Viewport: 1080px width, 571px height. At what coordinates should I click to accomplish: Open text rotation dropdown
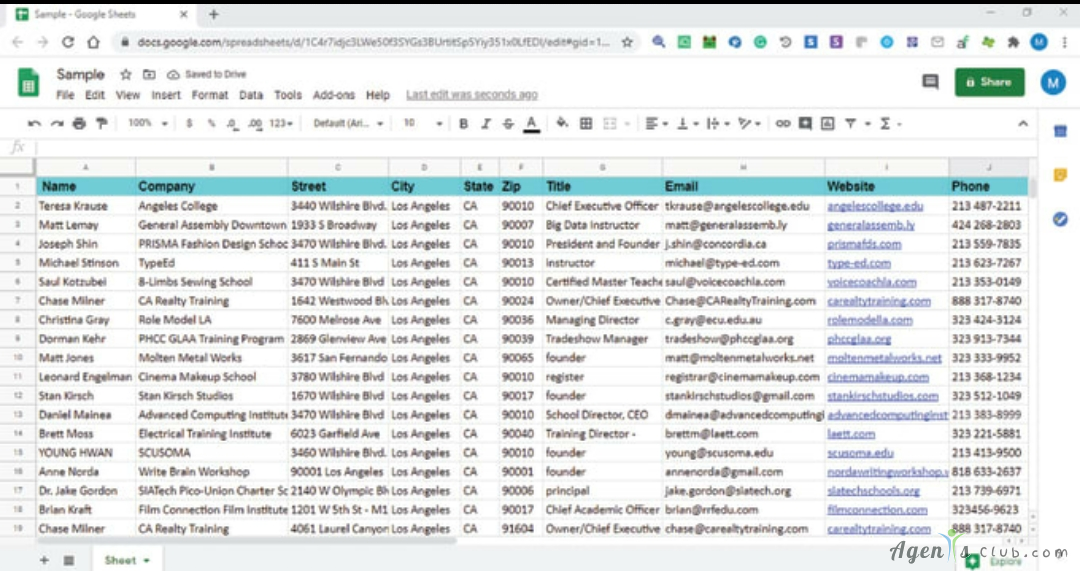[749, 123]
